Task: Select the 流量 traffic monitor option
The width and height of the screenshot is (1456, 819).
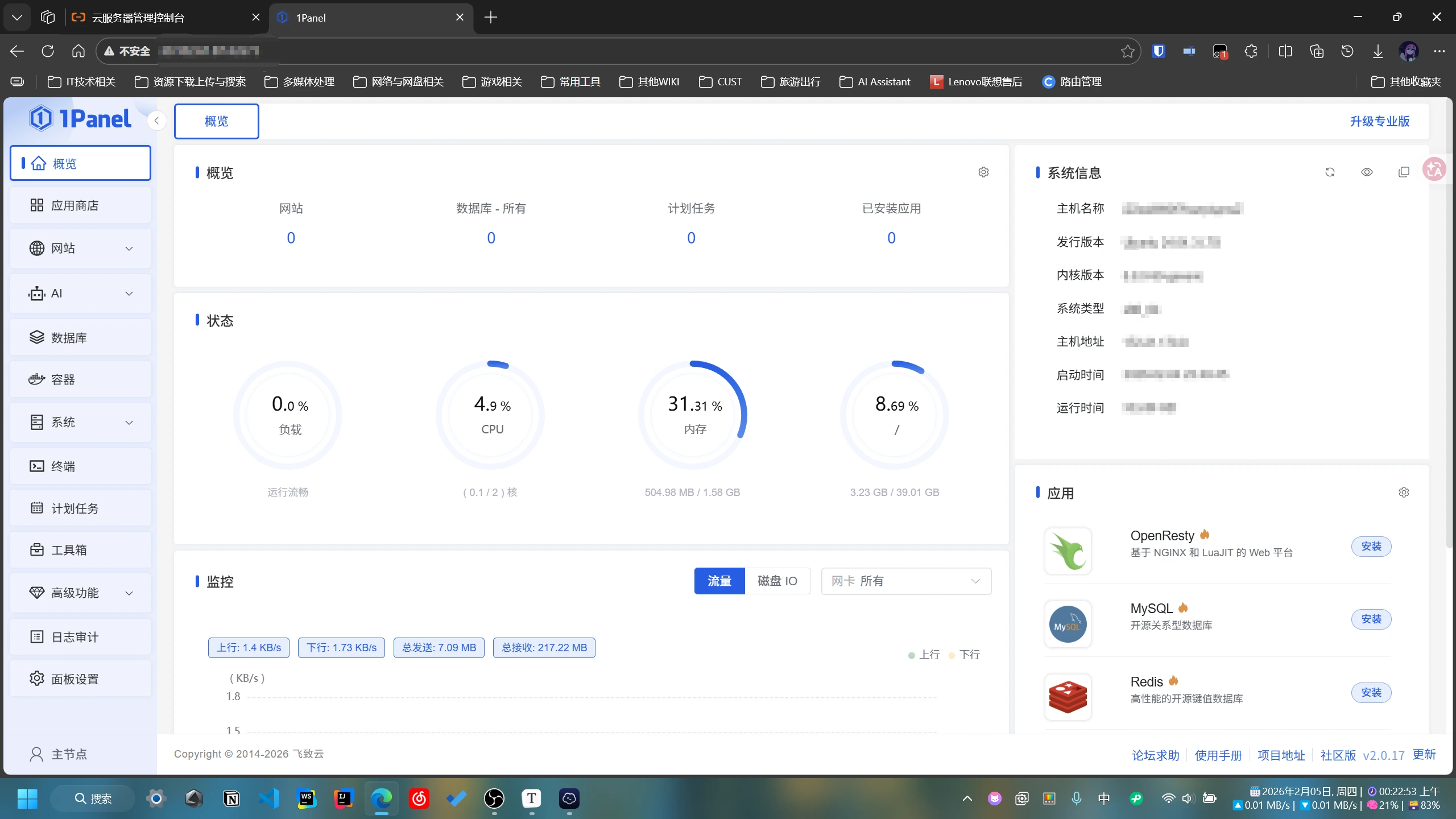Action: [x=719, y=581]
